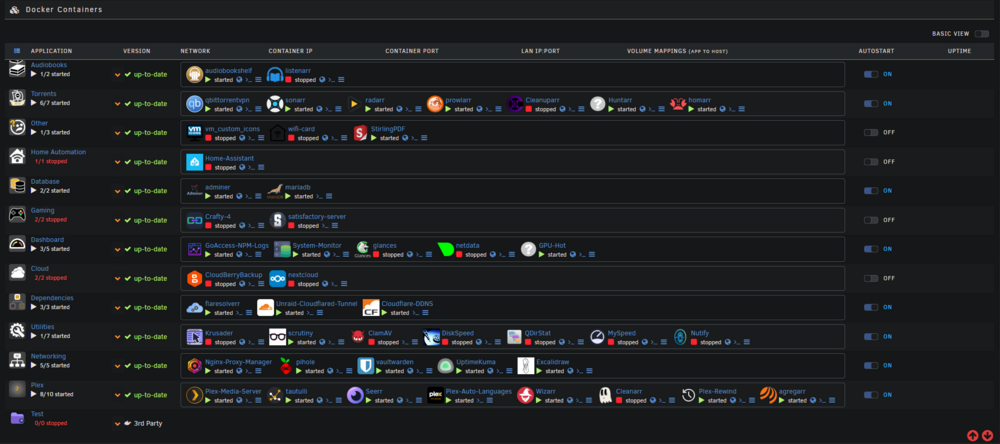
Task: Click the audiobookshelf container icon
Action: point(195,75)
